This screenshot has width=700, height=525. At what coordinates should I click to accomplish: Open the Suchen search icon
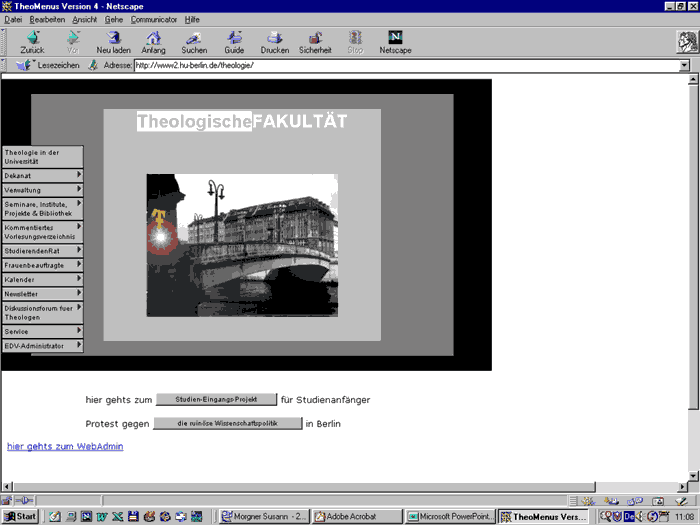pos(193,38)
